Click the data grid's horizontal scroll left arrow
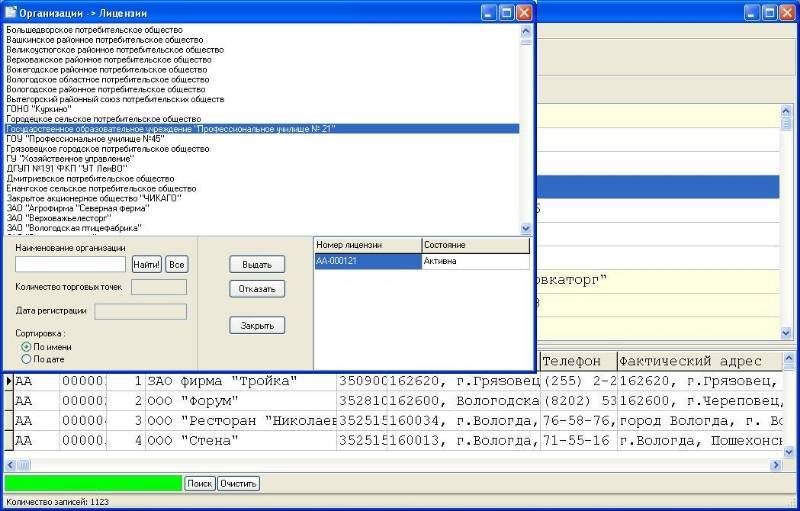 (11, 464)
